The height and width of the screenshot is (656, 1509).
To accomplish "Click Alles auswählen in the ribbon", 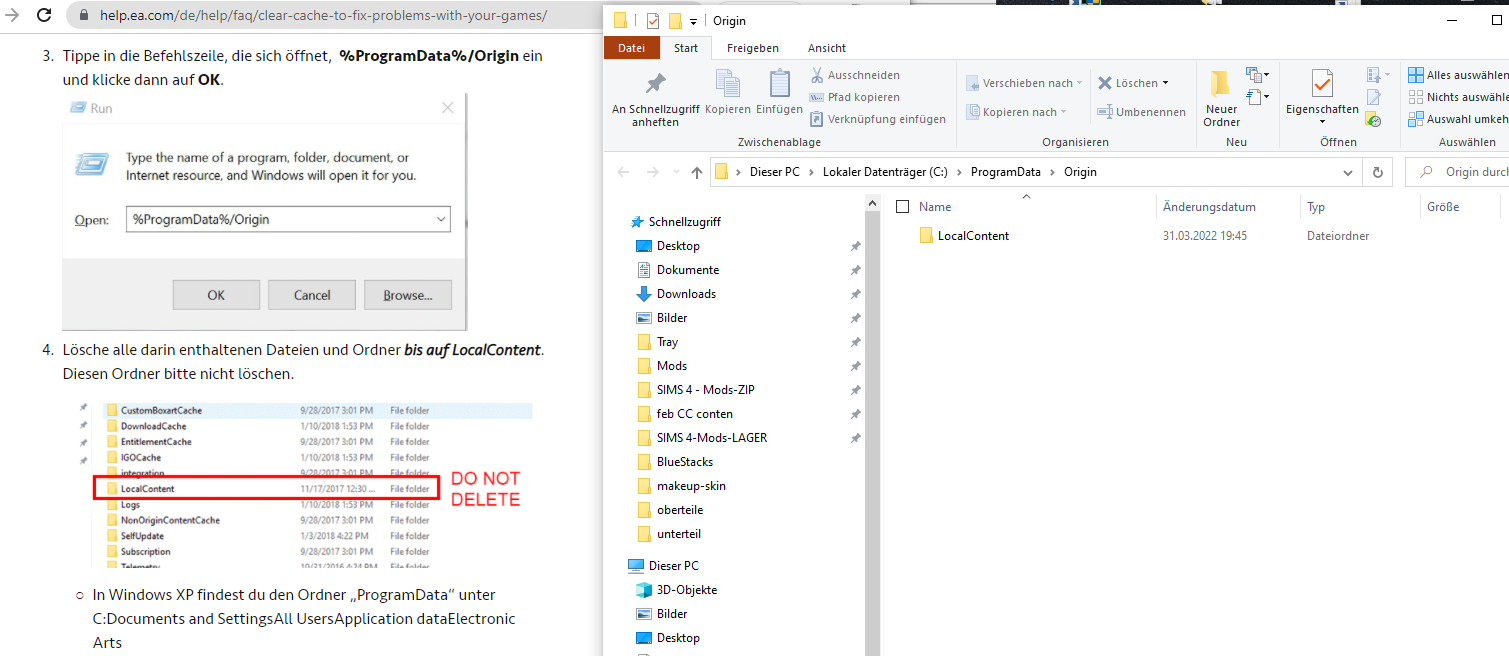I will [x=1458, y=75].
